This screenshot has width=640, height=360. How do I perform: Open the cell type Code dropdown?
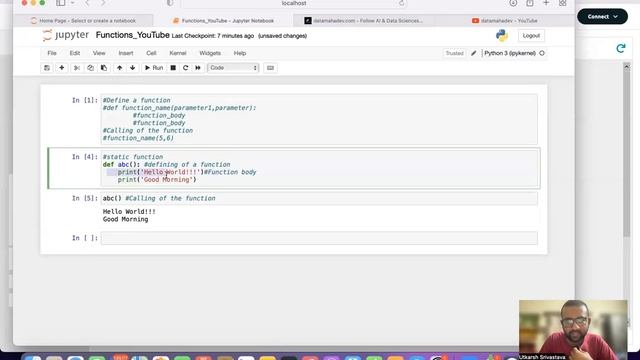[233, 68]
